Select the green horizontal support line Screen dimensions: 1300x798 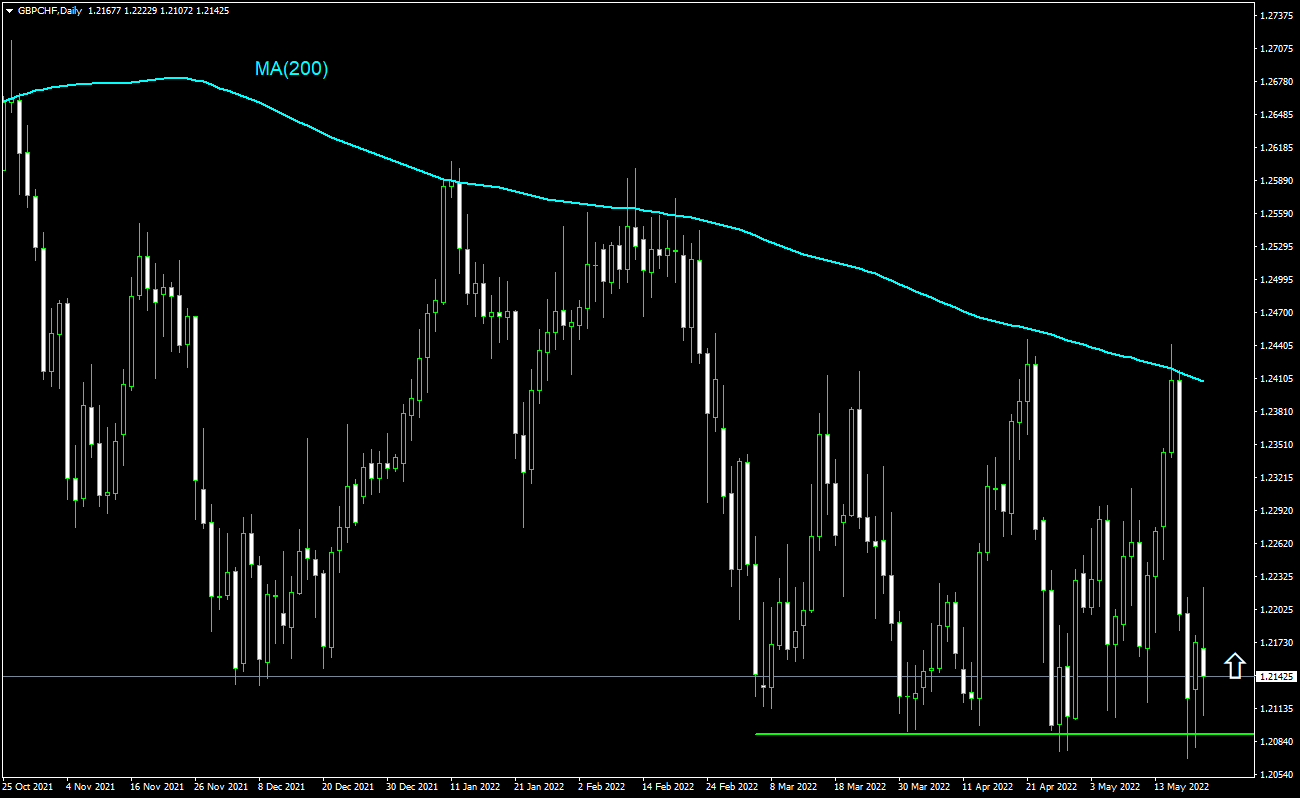[1004, 734]
